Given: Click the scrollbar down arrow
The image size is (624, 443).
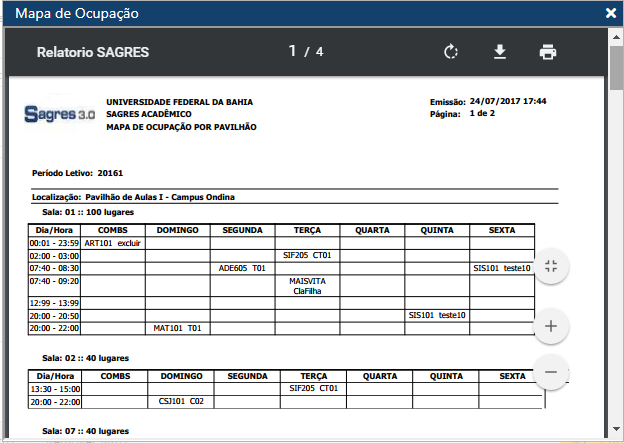Looking at the screenshot, I should 616,434.
